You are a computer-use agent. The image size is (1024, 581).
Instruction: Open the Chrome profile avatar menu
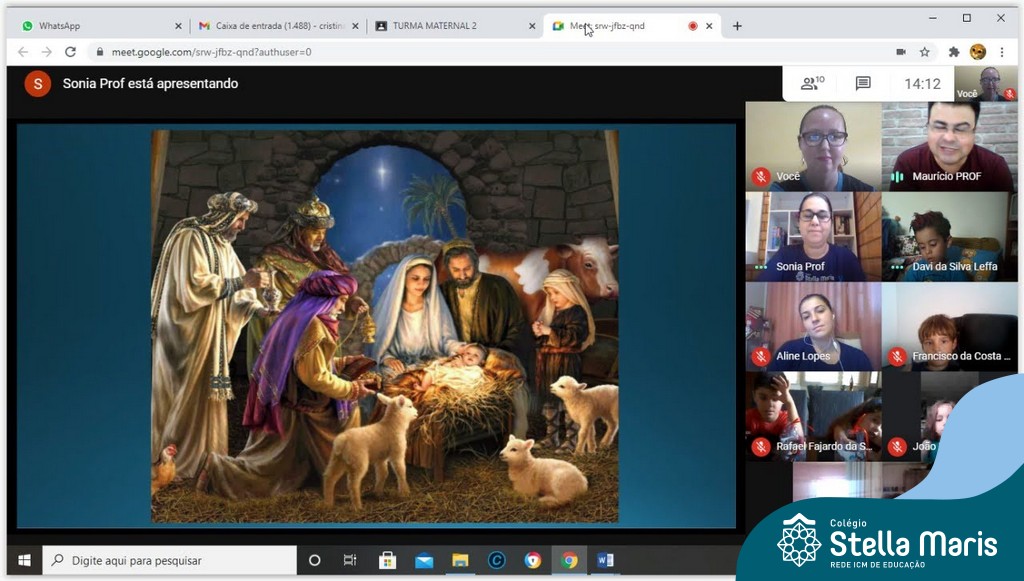point(978,52)
